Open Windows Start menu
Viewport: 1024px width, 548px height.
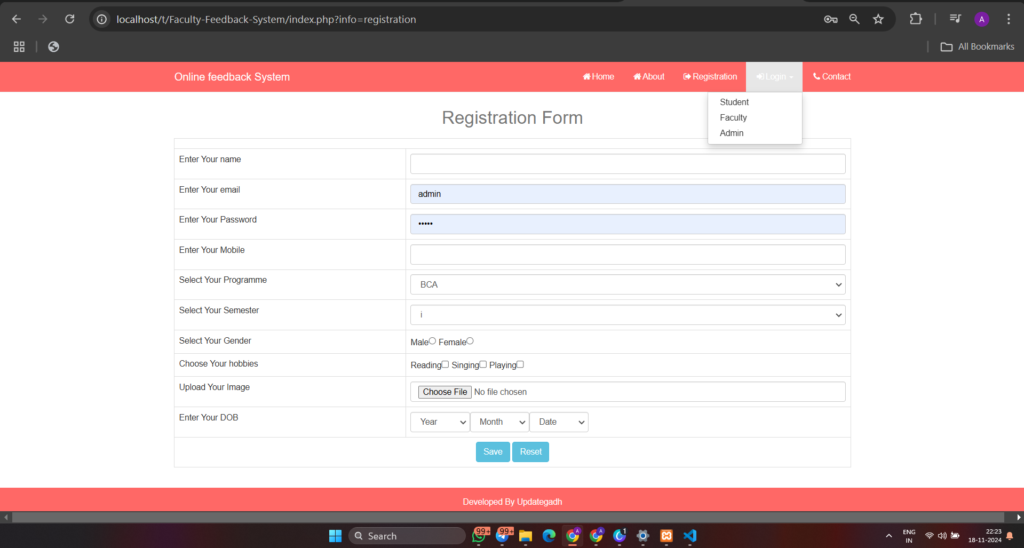tap(335, 536)
